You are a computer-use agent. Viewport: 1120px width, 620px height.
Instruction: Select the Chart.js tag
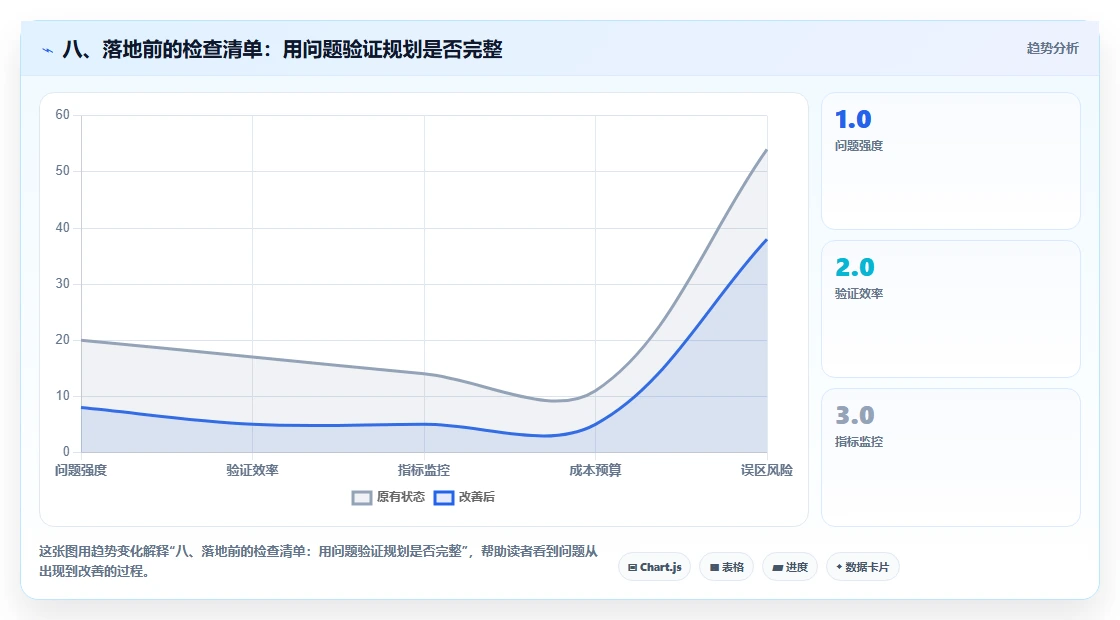click(654, 567)
